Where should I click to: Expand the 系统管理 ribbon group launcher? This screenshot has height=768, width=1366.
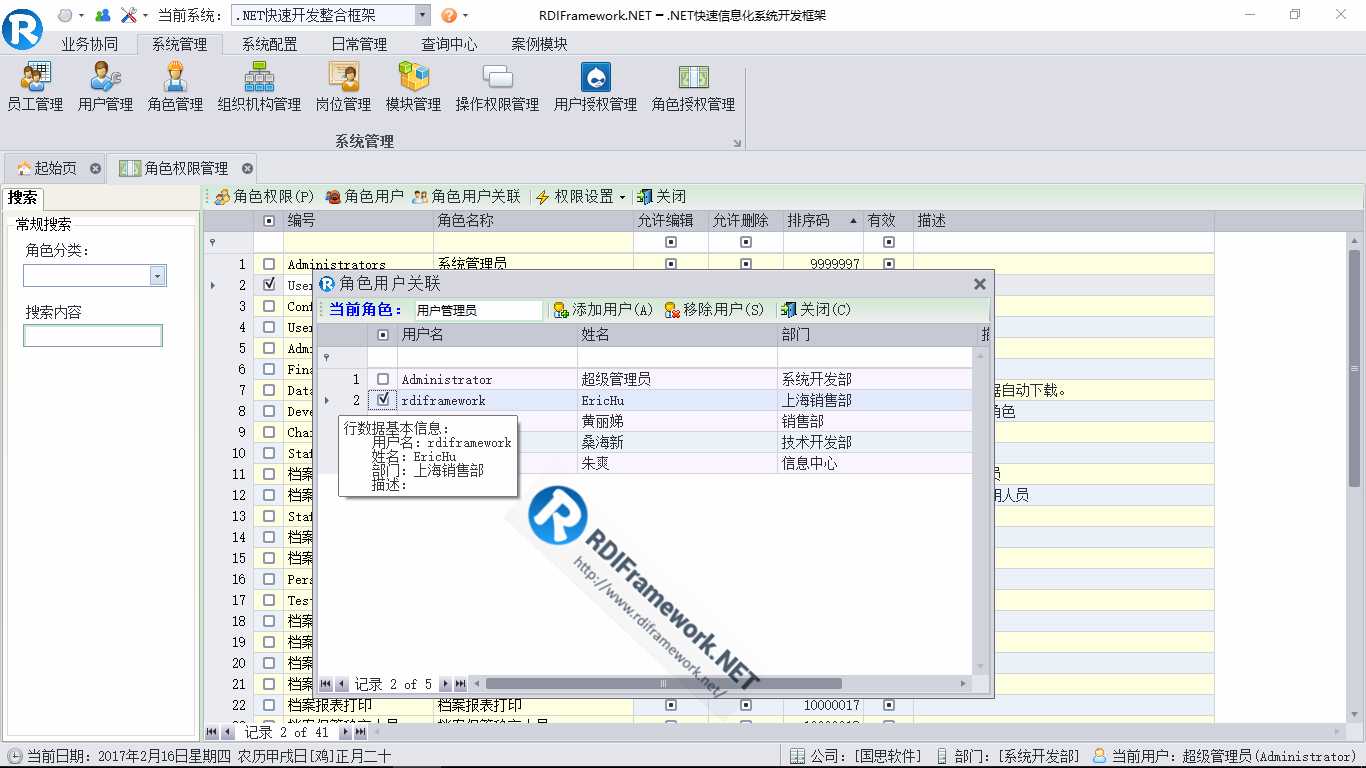737,143
